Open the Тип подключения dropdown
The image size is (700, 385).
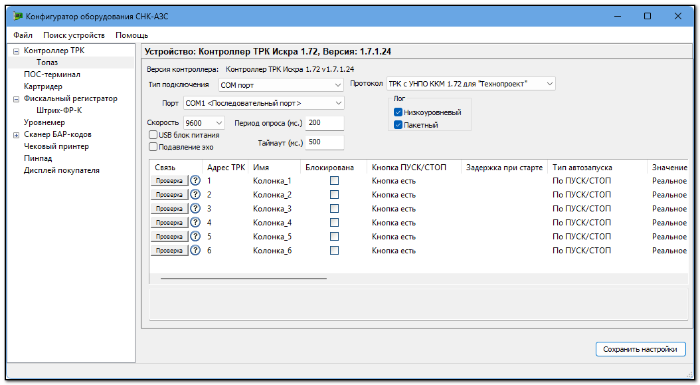[281, 85]
